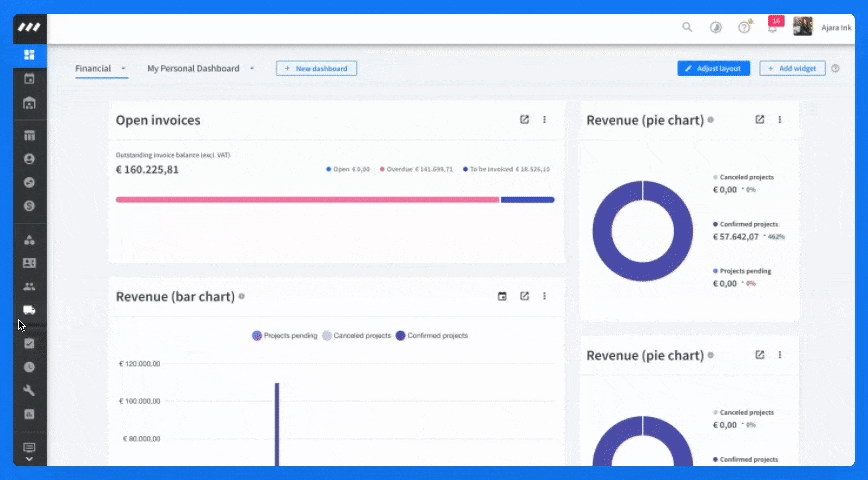868x480 pixels.
Task: Click Canceled projects label in top pie chart
Action: [747, 177]
